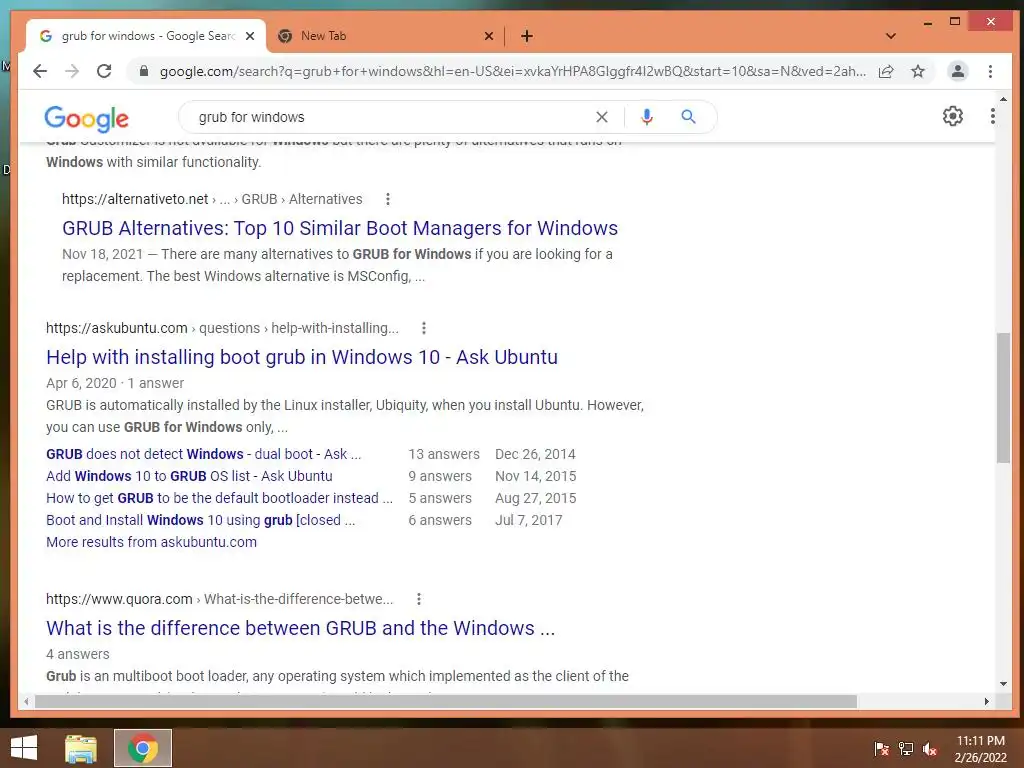The width and height of the screenshot is (1024, 768).
Task: Close the New Tab tab
Action: point(488,36)
